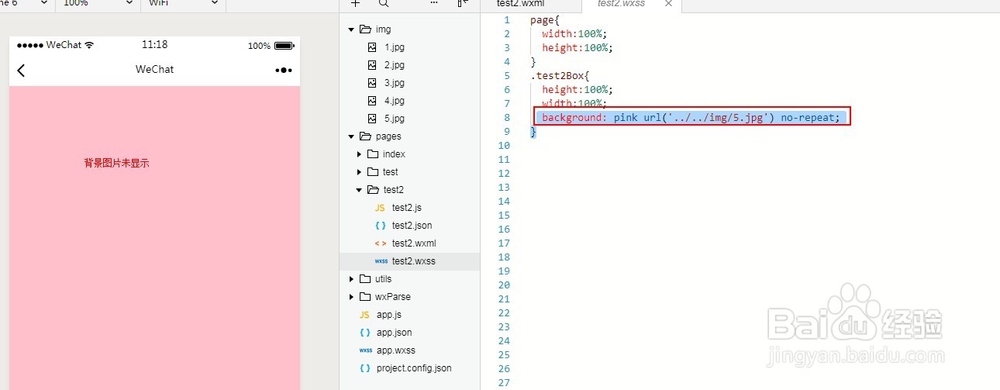Image resolution: width=1000 pixels, height=390 pixels.
Task: Expand the test folder
Action: click(359, 172)
